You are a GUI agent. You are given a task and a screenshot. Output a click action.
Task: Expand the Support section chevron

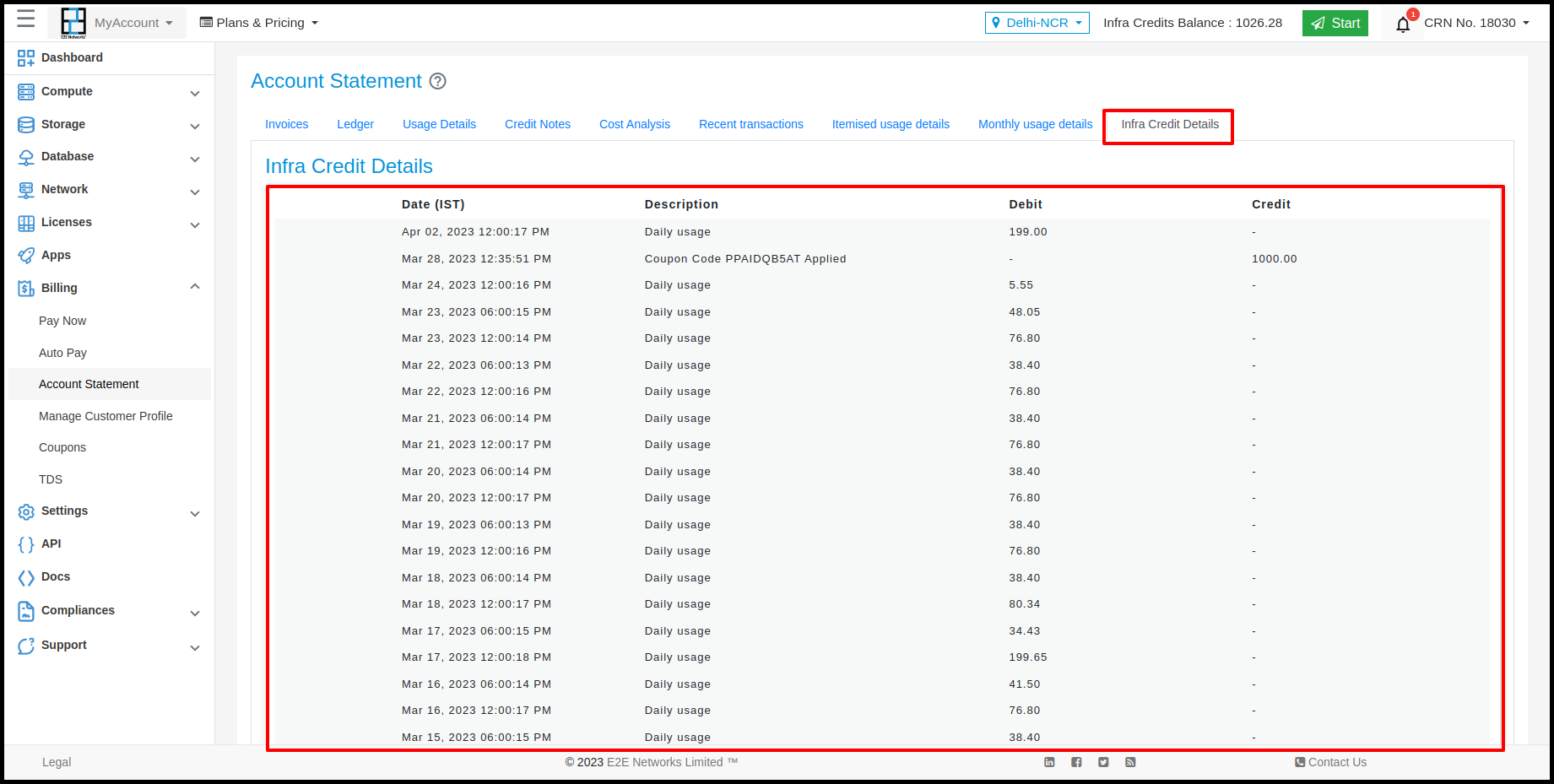tap(195, 648)
